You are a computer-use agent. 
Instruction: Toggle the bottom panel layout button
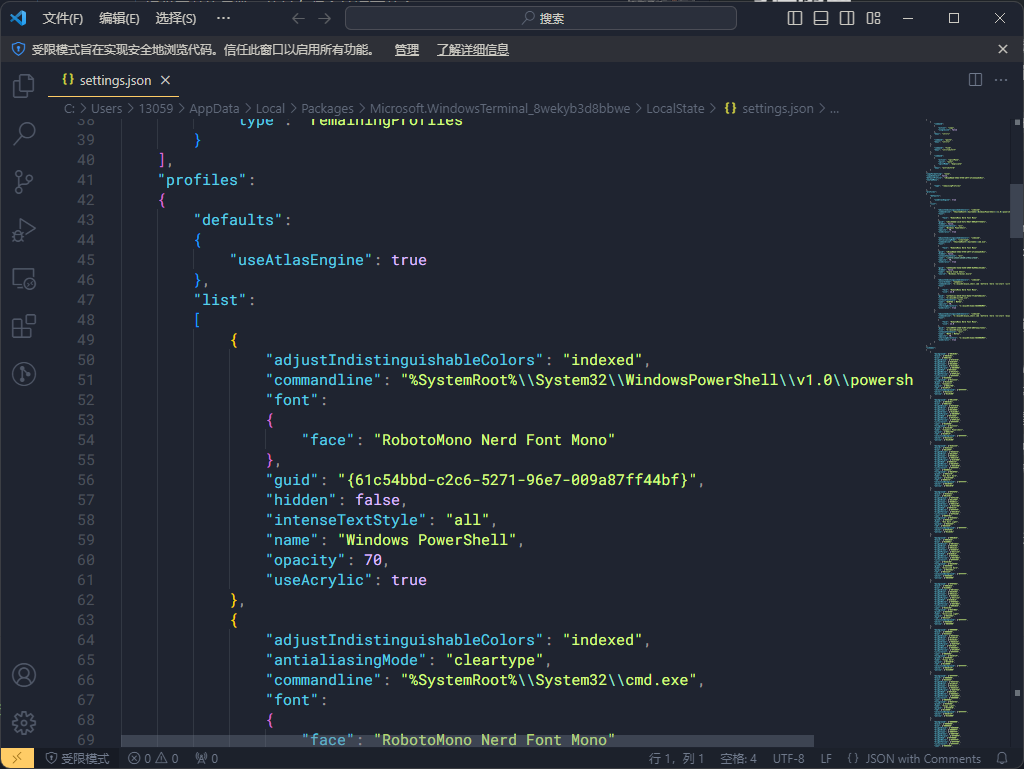click(821, 18)
